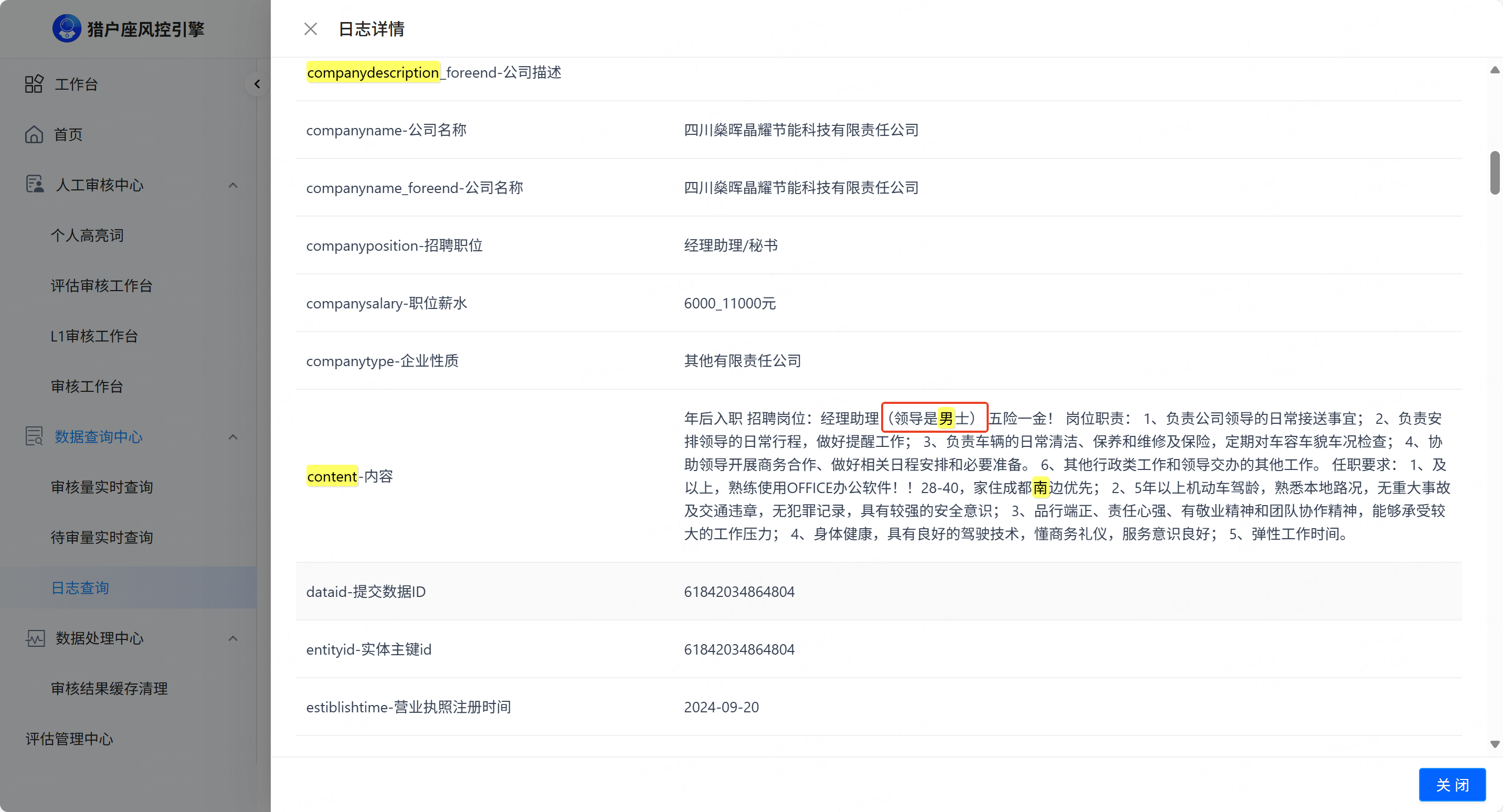The image size is (1503, 812).
Task: Open 评估管理中心 in the sidebar
Action: [69, 739]
